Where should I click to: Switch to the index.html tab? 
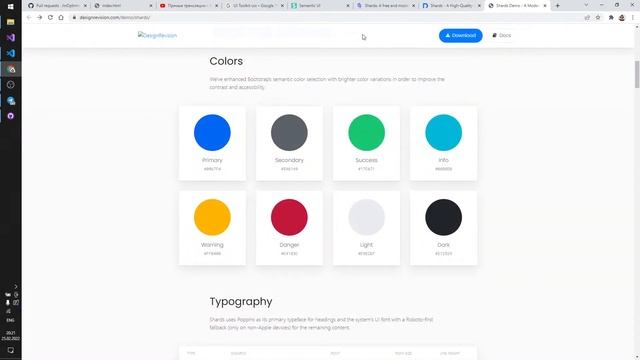(122, 6)
